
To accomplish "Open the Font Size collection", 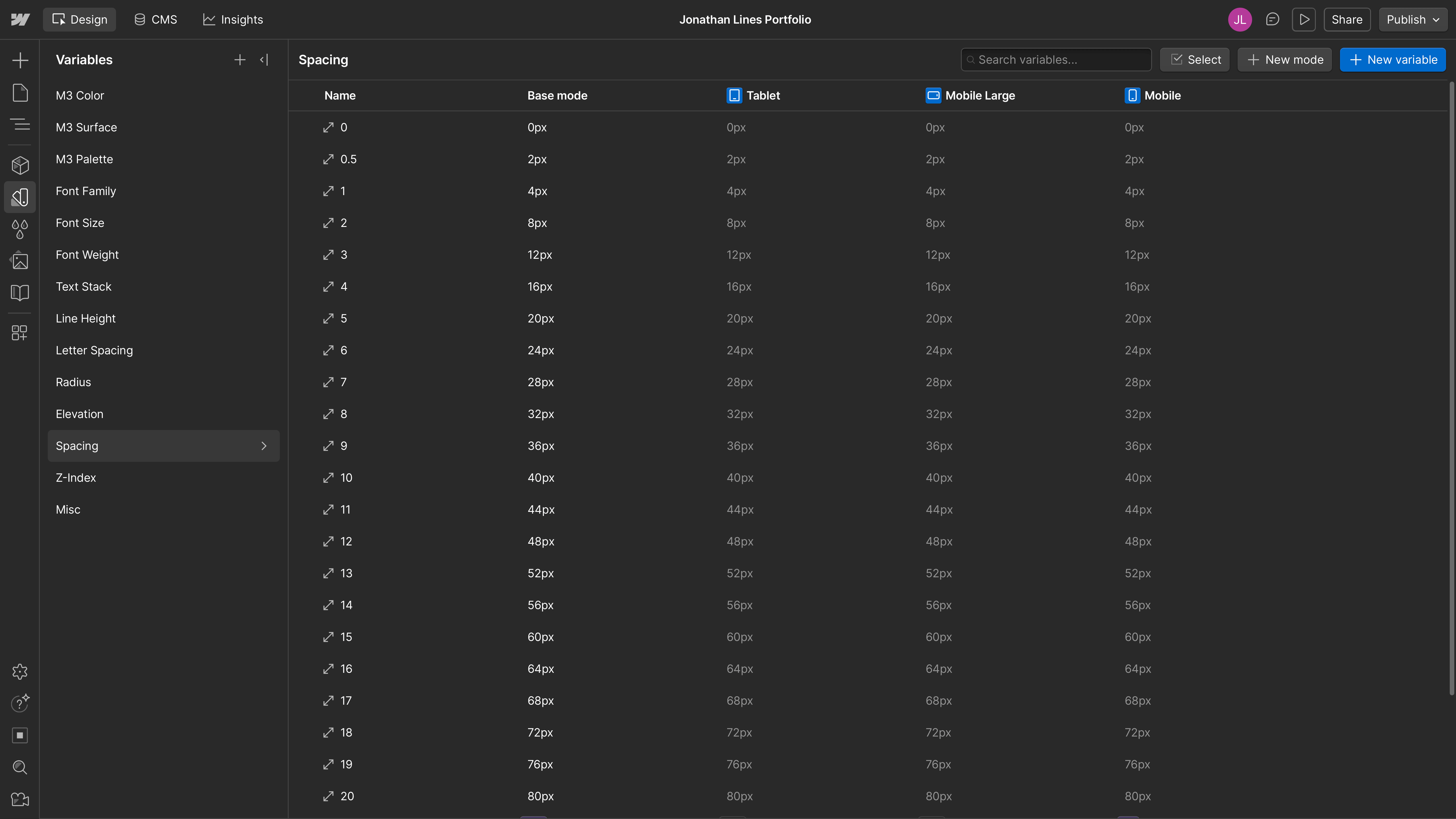I will point(163,223).
